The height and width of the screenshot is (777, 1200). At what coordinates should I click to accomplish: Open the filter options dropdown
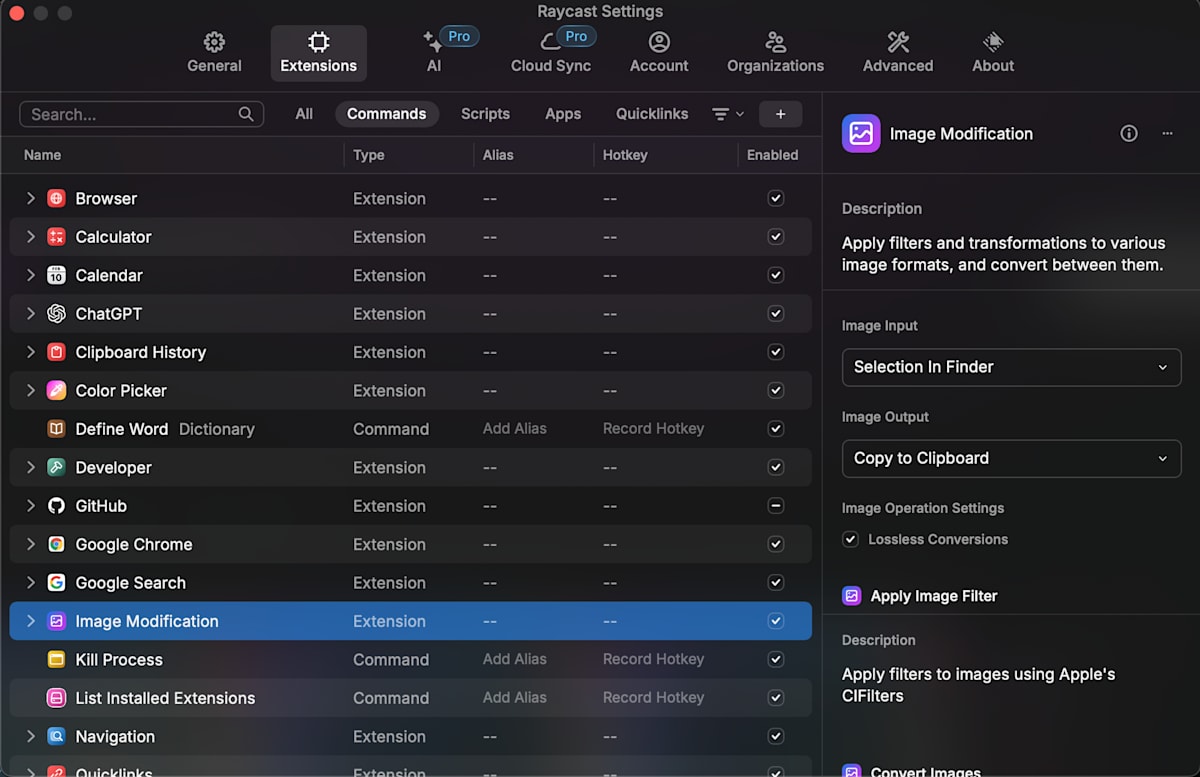[727, 114]
